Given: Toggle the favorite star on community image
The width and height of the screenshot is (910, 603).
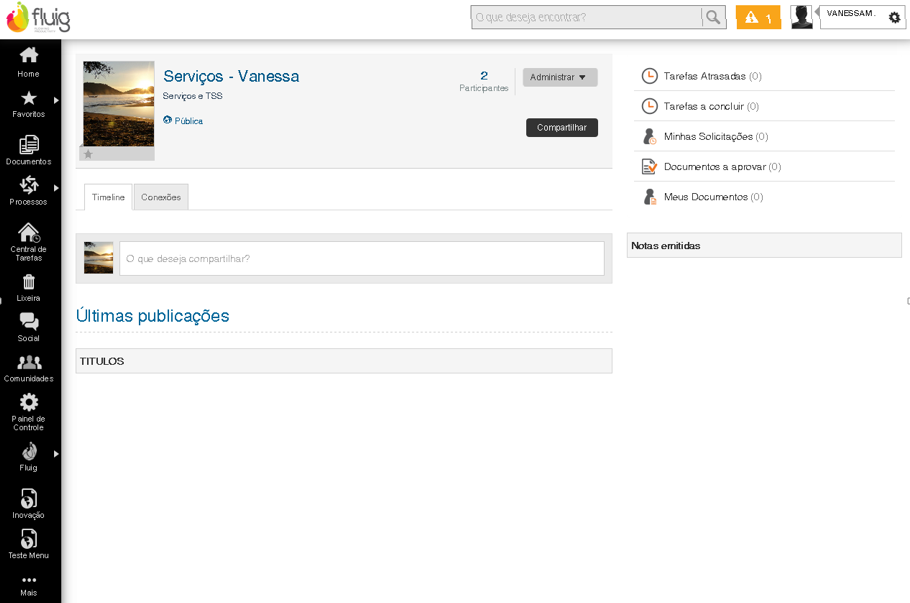Looking at the screenshot, I should click(88, 154).
